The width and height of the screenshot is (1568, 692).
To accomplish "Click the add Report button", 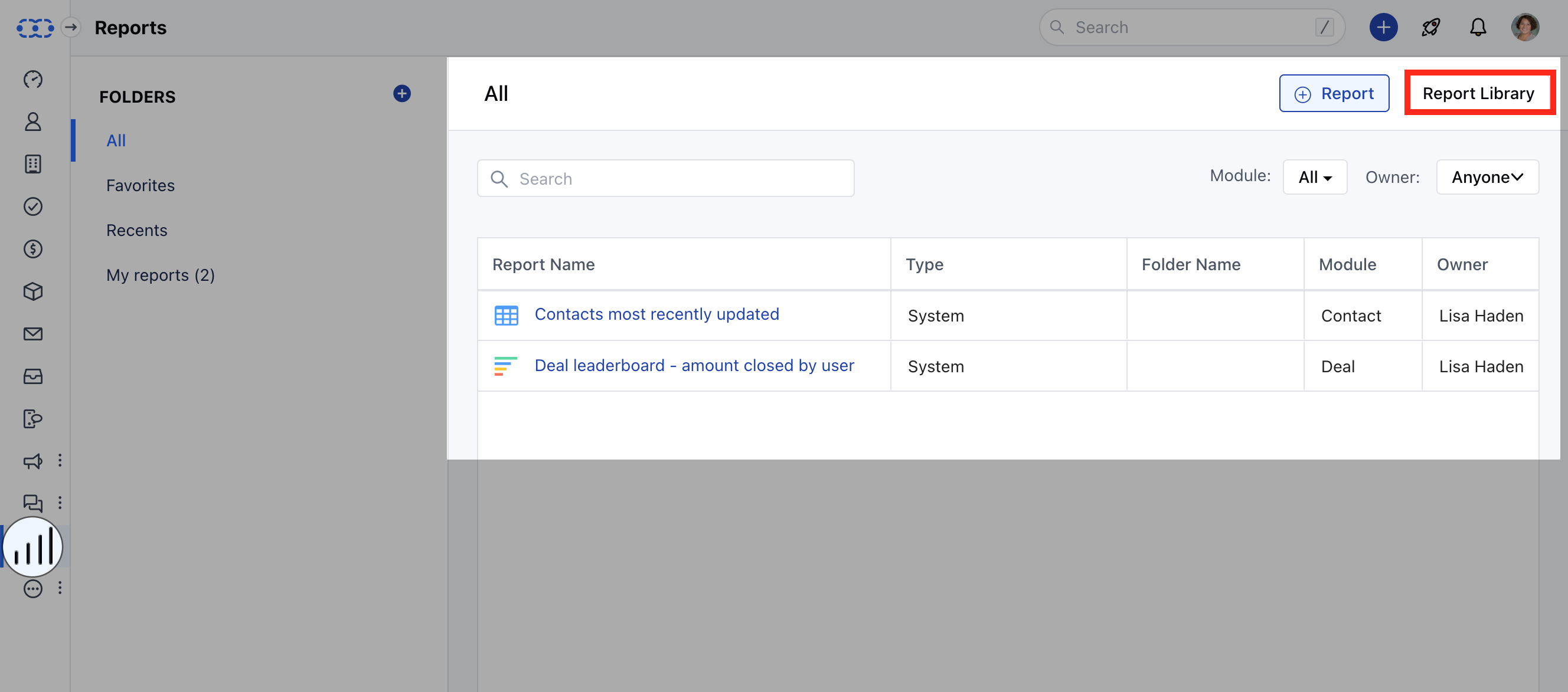I will click(1334, 94).
